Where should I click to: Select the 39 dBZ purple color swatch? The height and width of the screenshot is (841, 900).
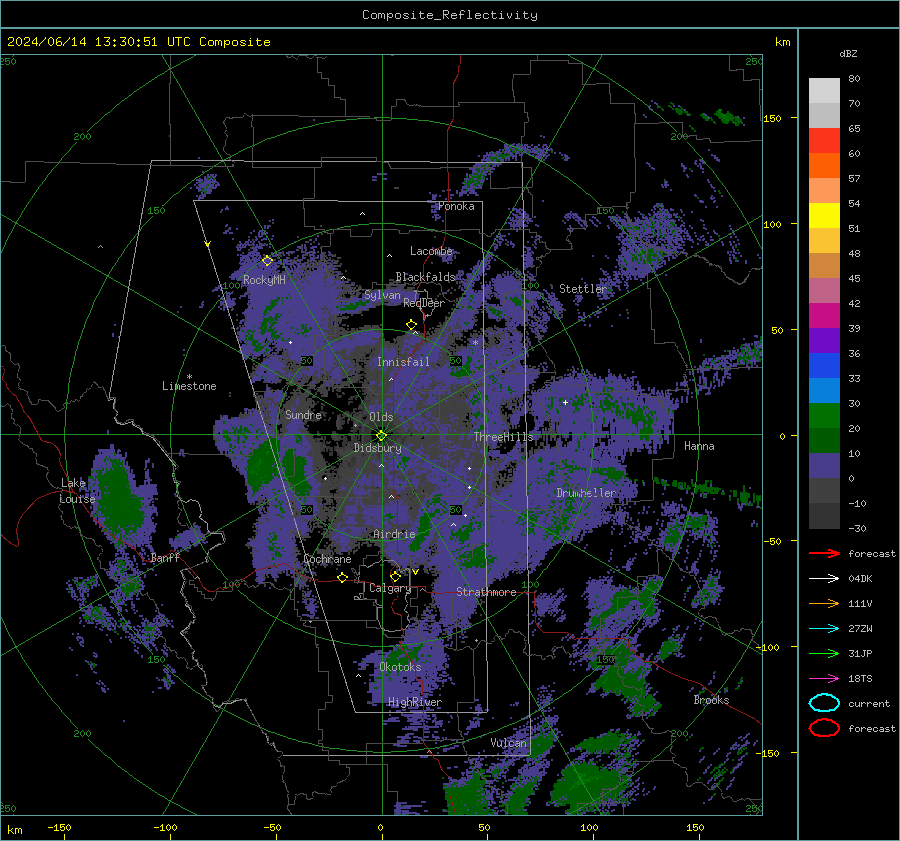point(824,340)
